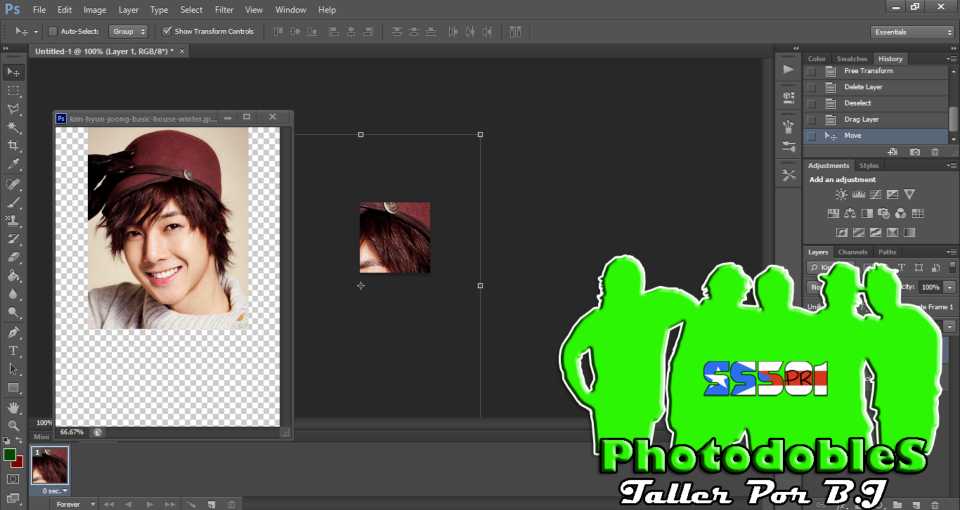Open the Filter menu
Viewport: 960px width, 510px height.
tap(224, 10)
